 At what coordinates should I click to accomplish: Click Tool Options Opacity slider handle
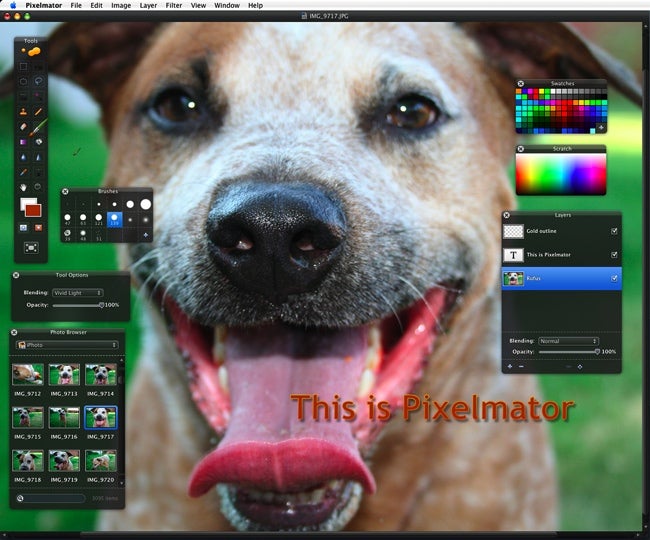pos(101,305)
